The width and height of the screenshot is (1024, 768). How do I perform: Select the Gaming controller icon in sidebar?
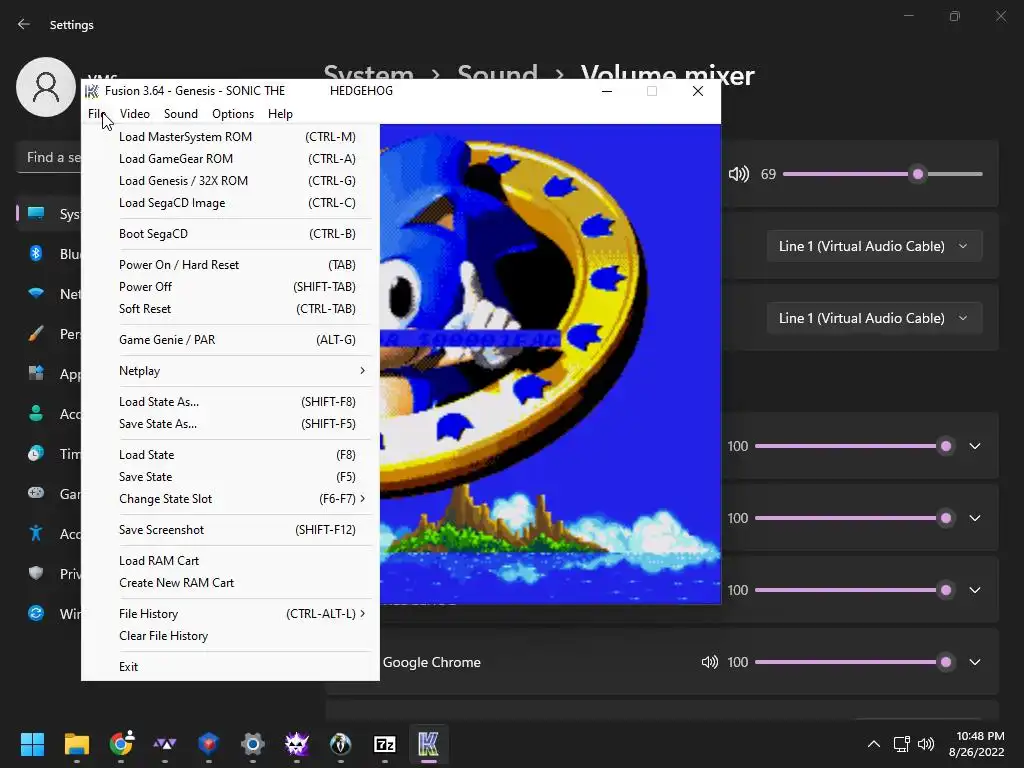point(36,493)
